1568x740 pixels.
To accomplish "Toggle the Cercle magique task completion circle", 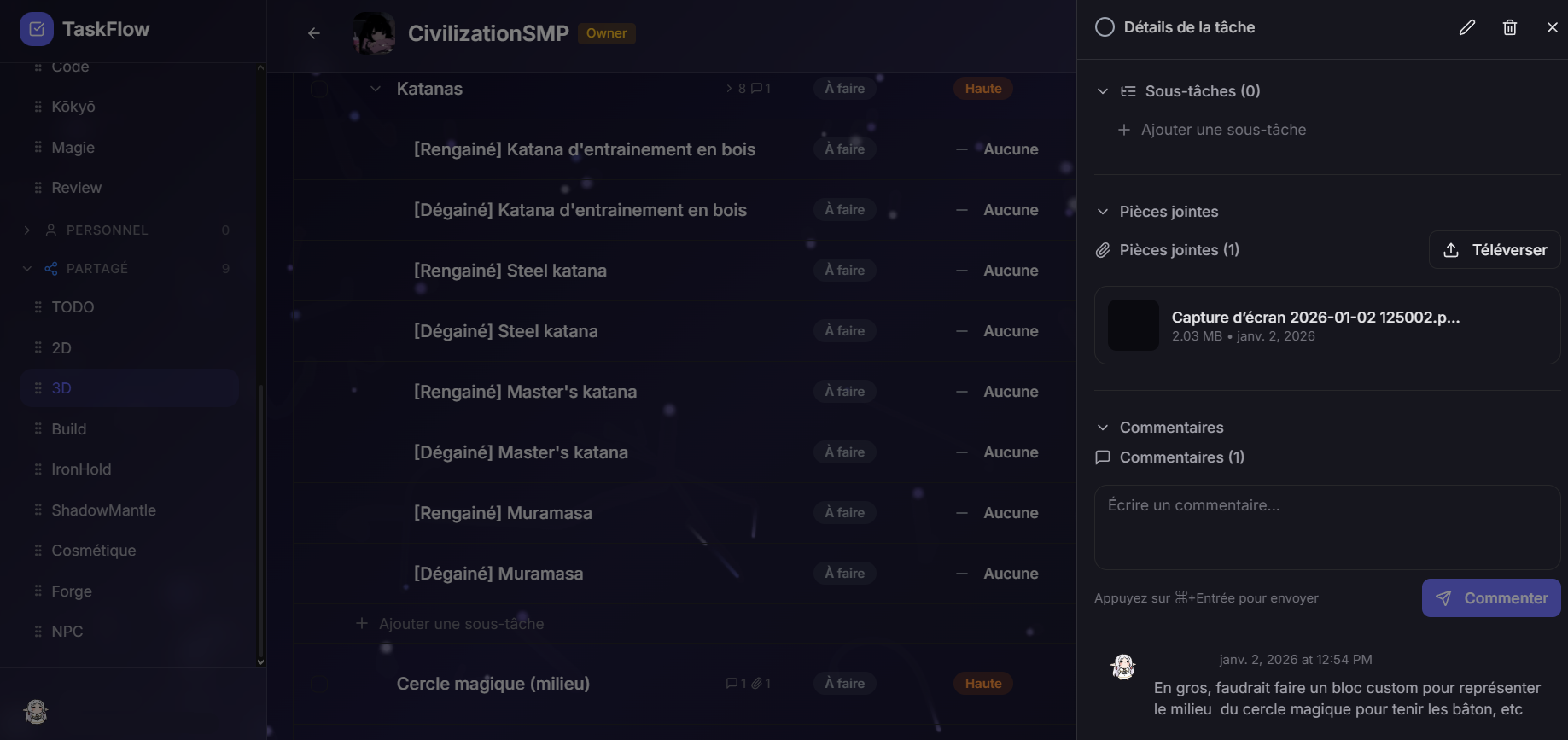I will pyautogui.click(x=319, y=684).
